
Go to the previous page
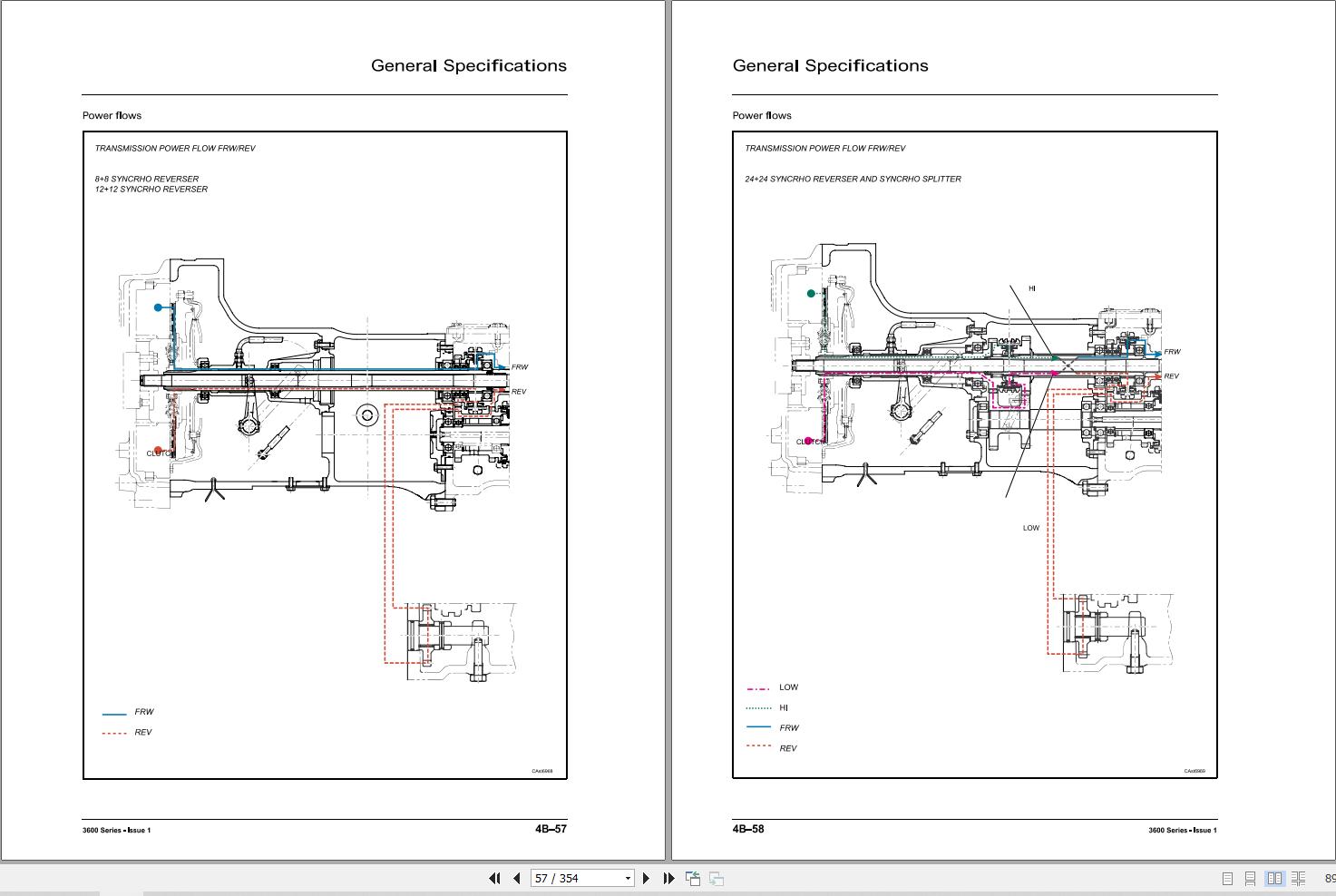click(x=517, y=878)
